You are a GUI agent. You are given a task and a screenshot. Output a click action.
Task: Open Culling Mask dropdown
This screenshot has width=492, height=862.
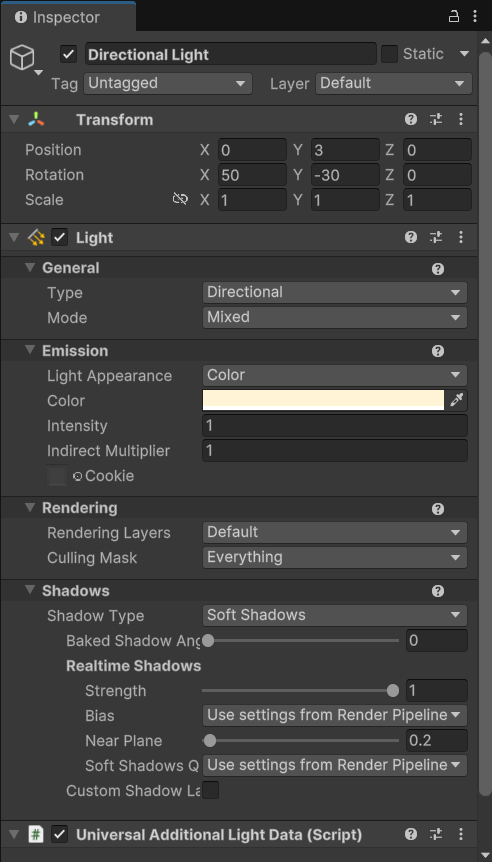click(335, 557)
